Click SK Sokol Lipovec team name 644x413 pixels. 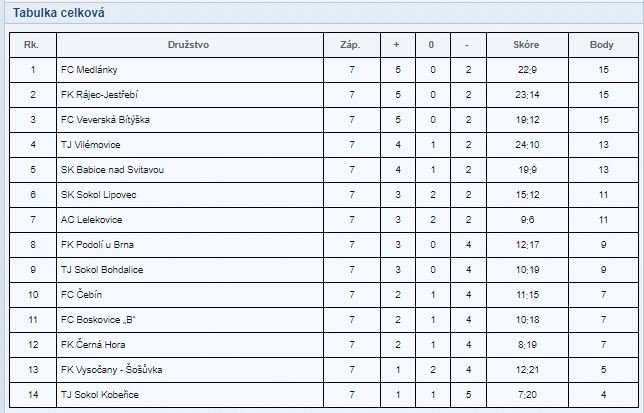tap(99, 195)
